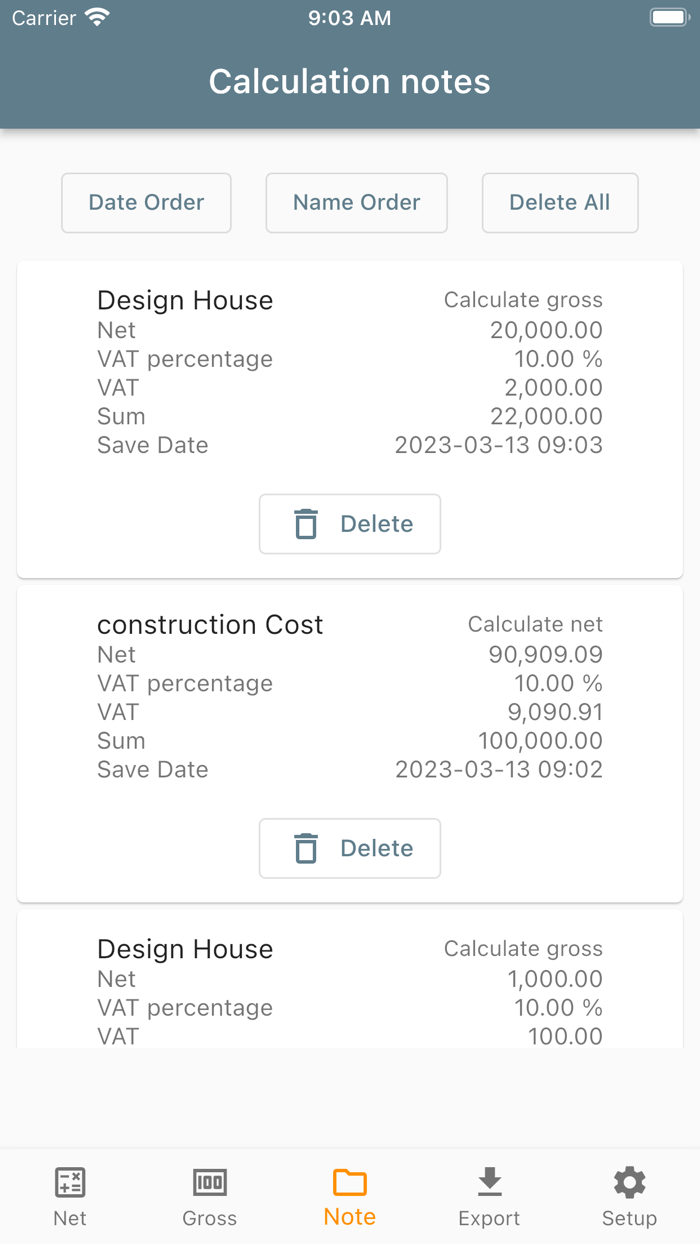Delete the construction Cost calculation note
This screenshot has width=700, height=1244.
pos(350,848)
